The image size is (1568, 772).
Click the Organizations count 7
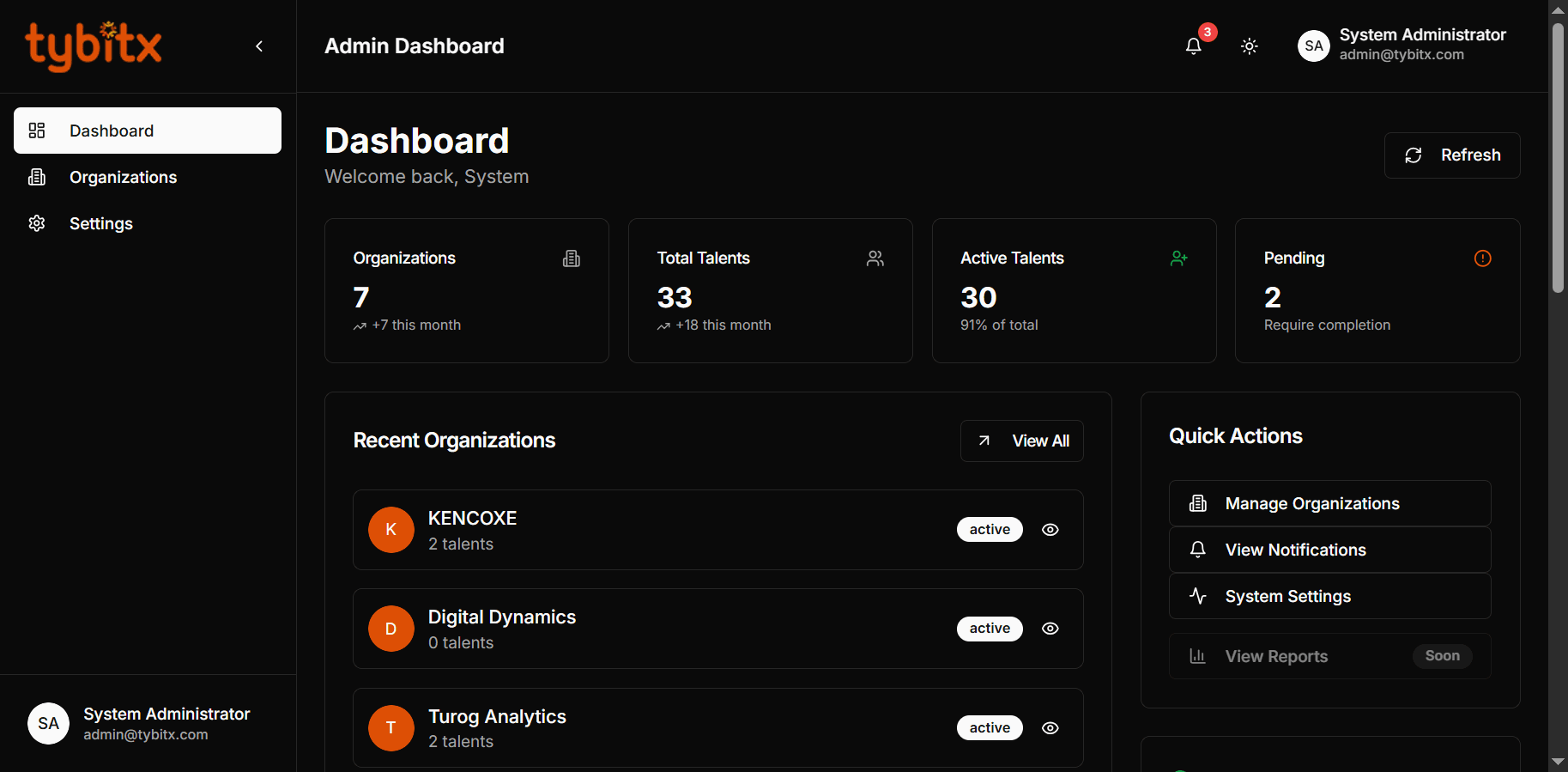coord(361,298)
